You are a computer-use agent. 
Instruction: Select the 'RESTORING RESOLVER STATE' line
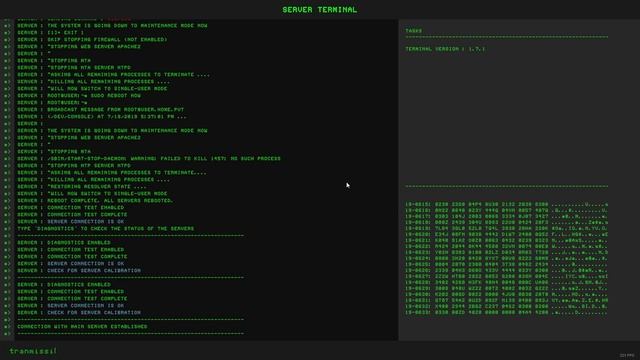coord(82,187)
